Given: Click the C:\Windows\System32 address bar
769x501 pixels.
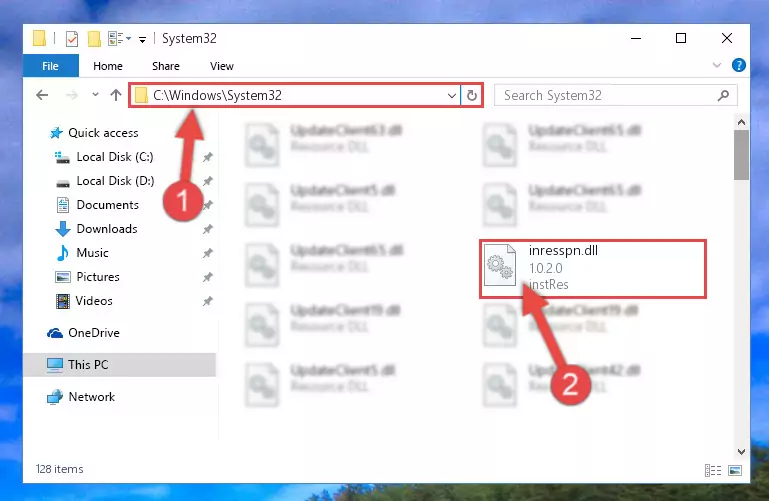Looking at the screenshot, I should [x=294, y=95].
